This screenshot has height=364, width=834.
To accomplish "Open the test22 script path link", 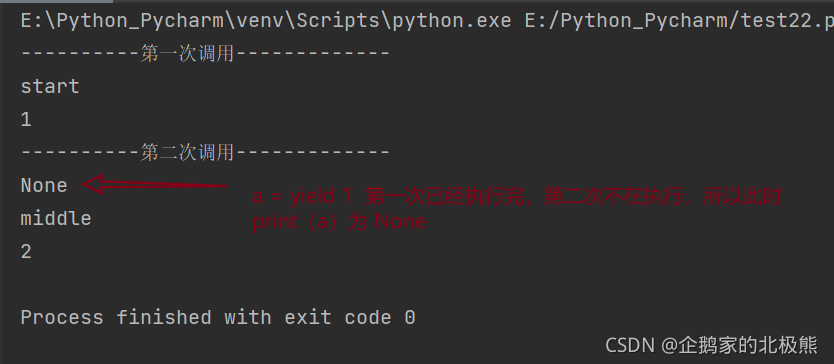I will 679,21.
